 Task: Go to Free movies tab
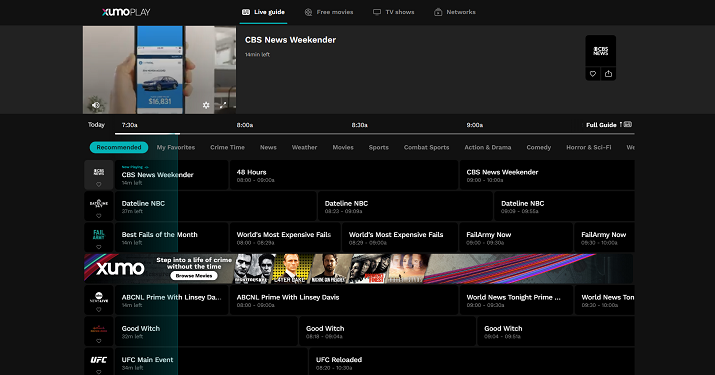(329, 12)
